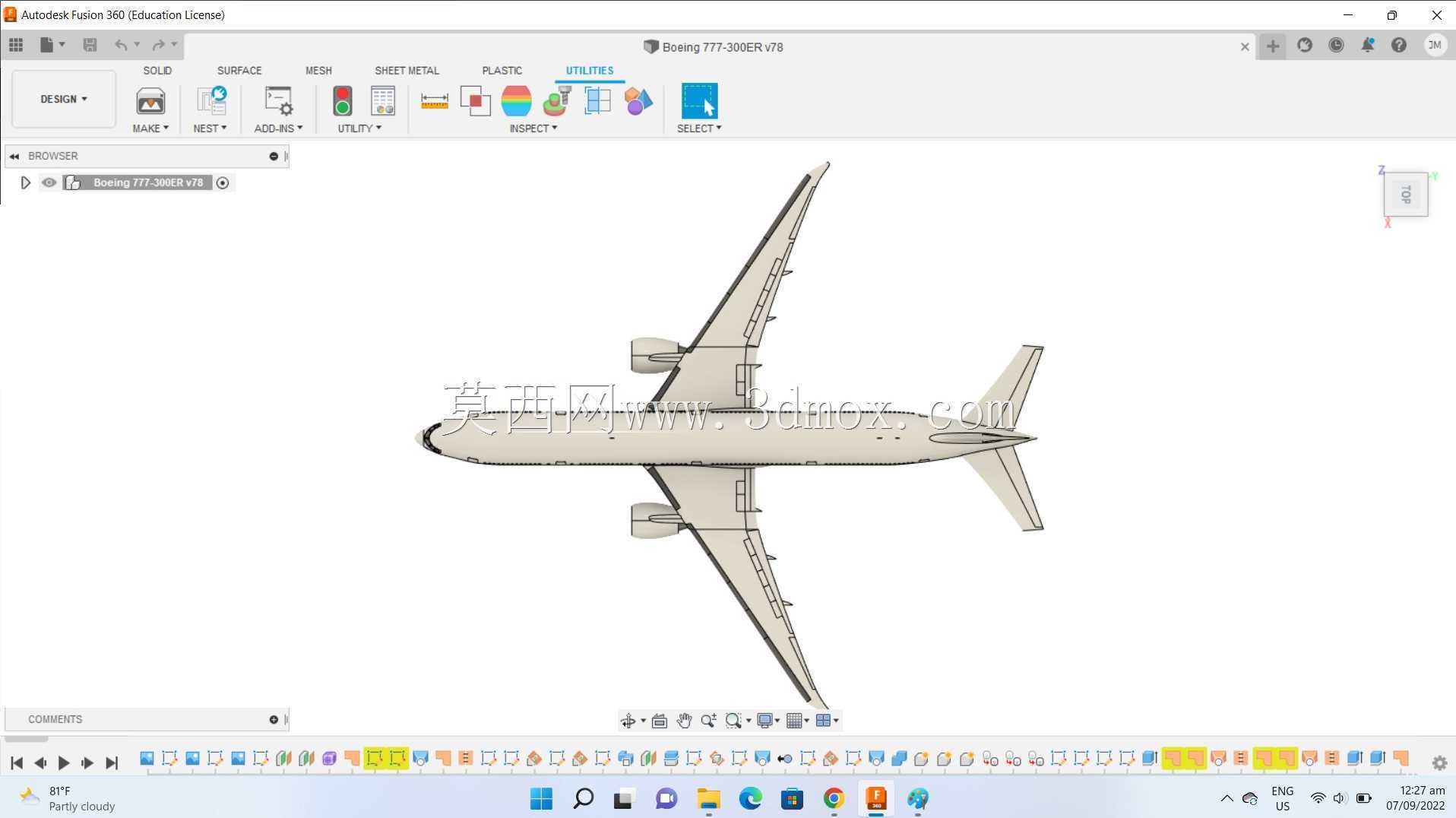Activate the Pan hand tool
Screen dimensions: 1456x818
(684, 721)
